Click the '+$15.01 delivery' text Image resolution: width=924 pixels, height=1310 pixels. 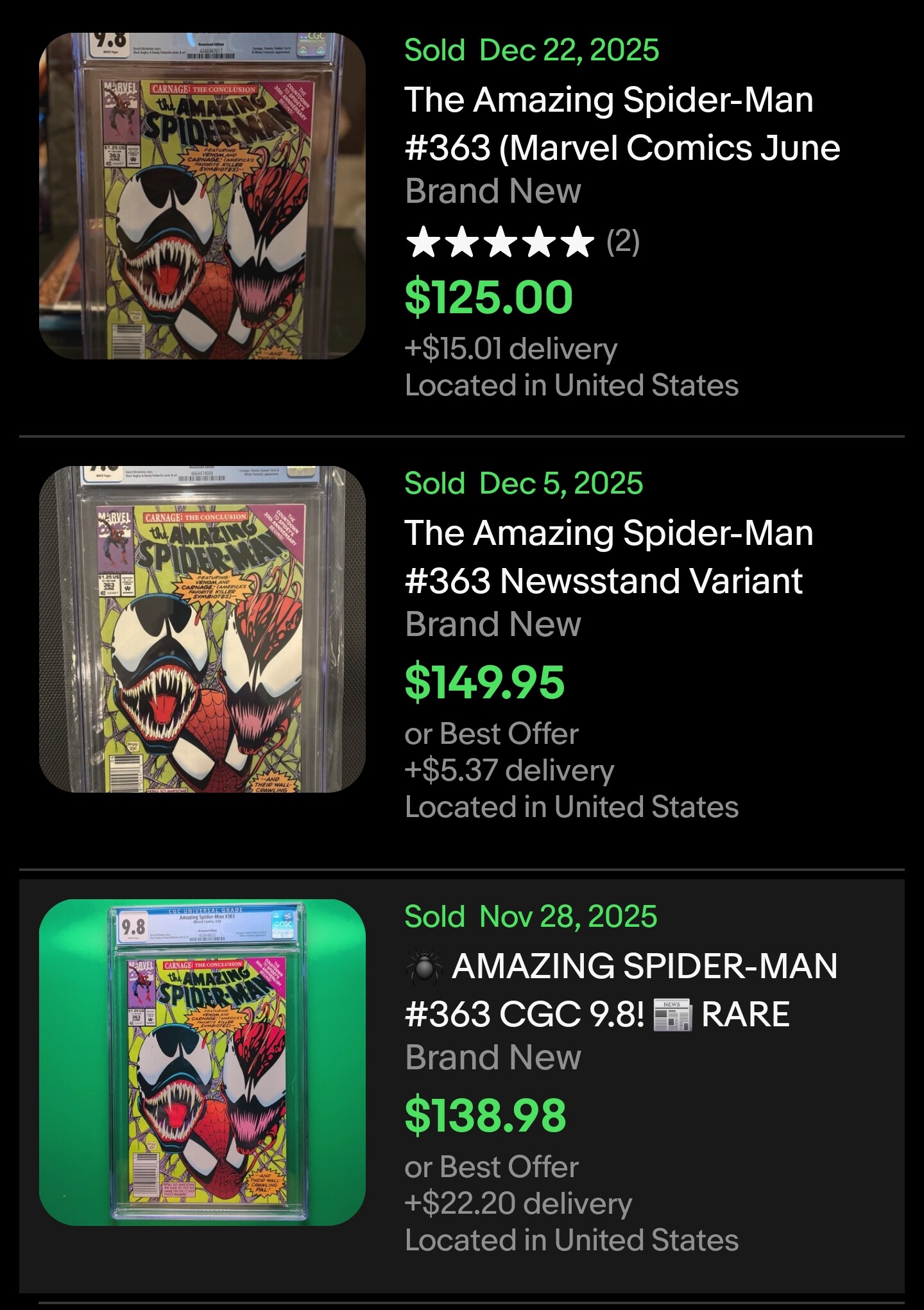tap(511, 349)
